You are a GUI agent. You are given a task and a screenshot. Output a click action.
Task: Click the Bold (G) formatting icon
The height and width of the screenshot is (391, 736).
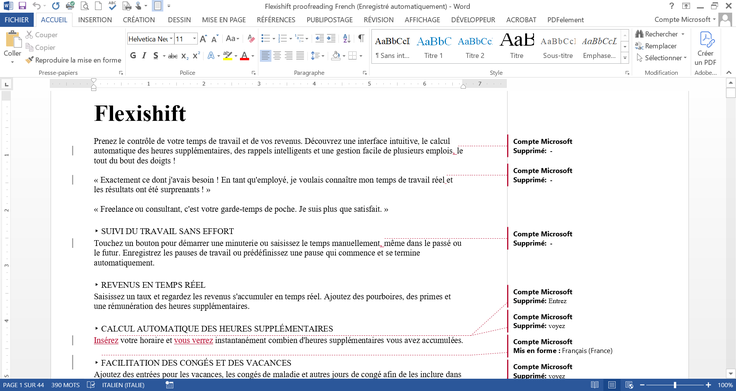(x=133, y=56)
